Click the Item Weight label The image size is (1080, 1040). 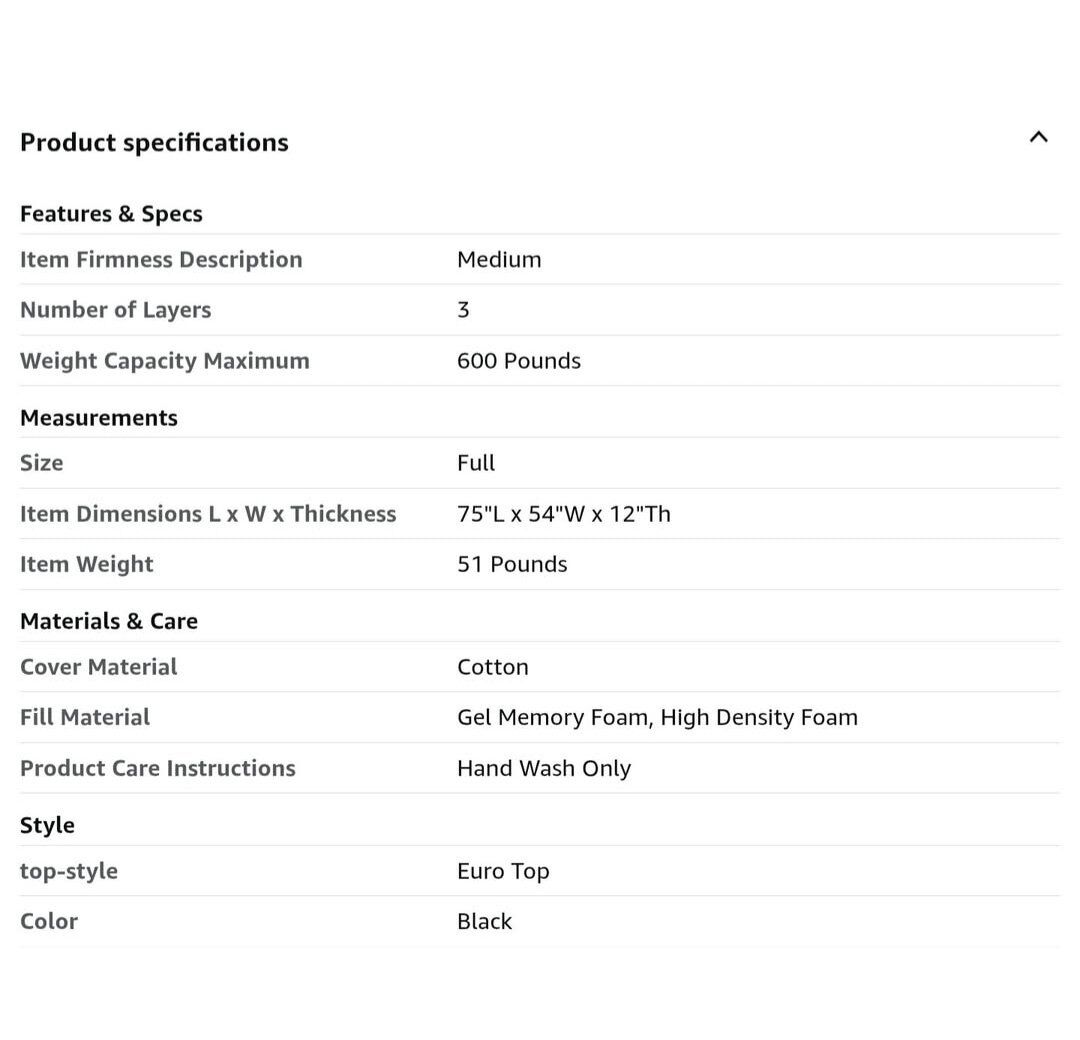(x=87, y=564)
